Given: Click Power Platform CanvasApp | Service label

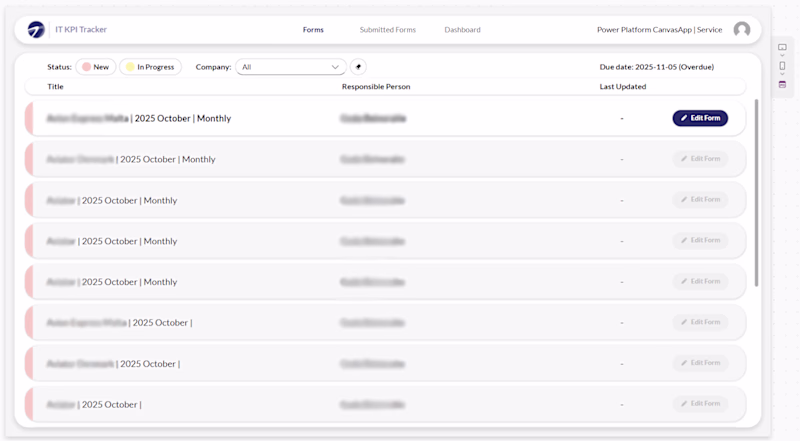Looking at the screenshot, I should point(659,30).
